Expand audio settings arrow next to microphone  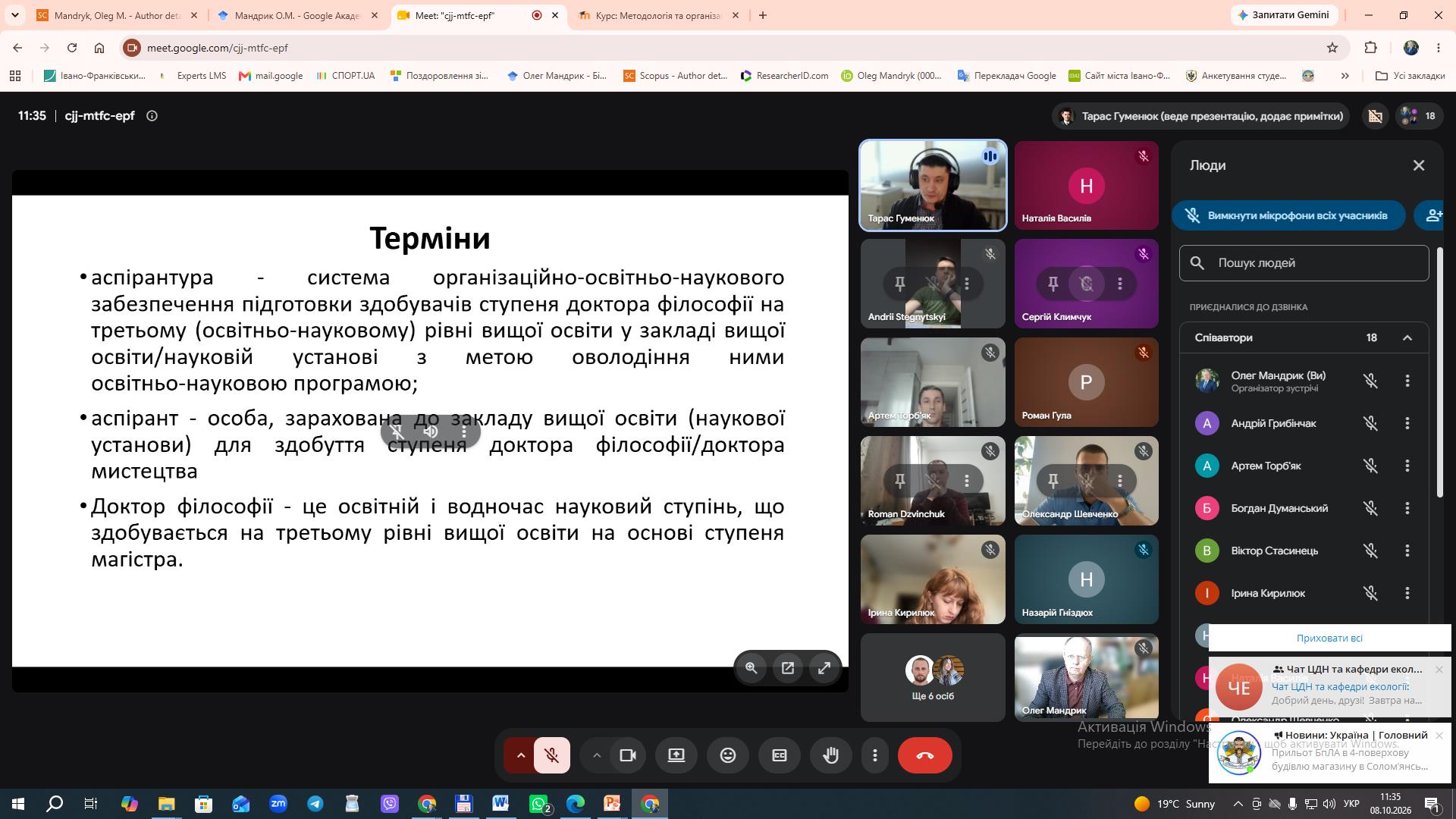click(521, 755)
